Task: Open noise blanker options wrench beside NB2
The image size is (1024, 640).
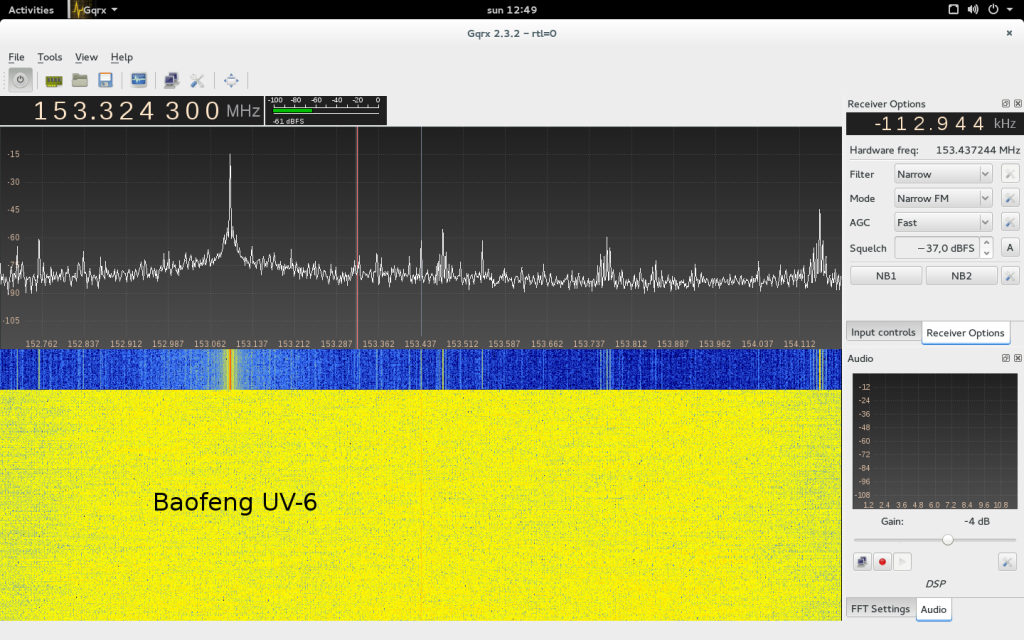Action: coord(1010,276)
